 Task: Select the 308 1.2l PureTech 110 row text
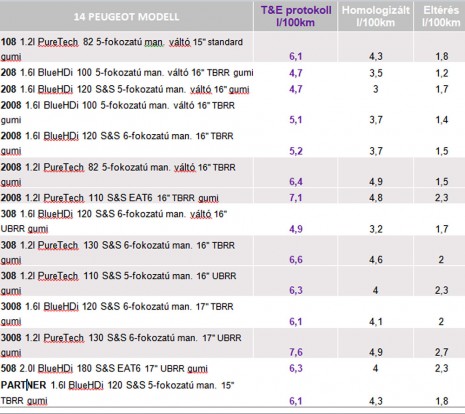coord(118,283)
